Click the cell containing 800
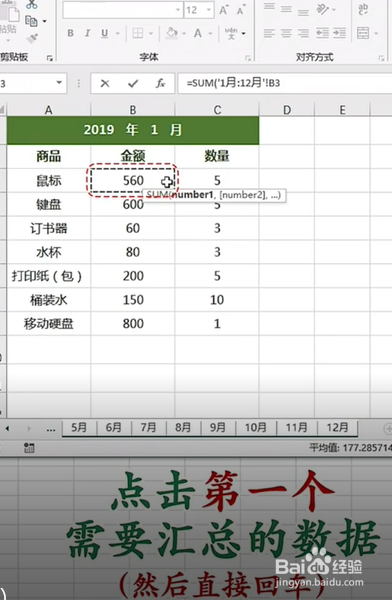392x600 pixels. pyautogui.click(x=133, y=324)
